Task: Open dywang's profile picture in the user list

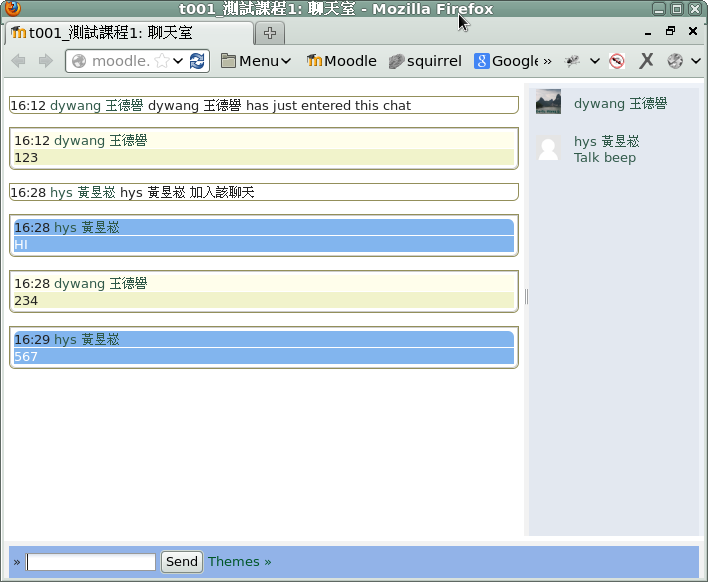Action: pyautogui.click(x=548, y=102)
